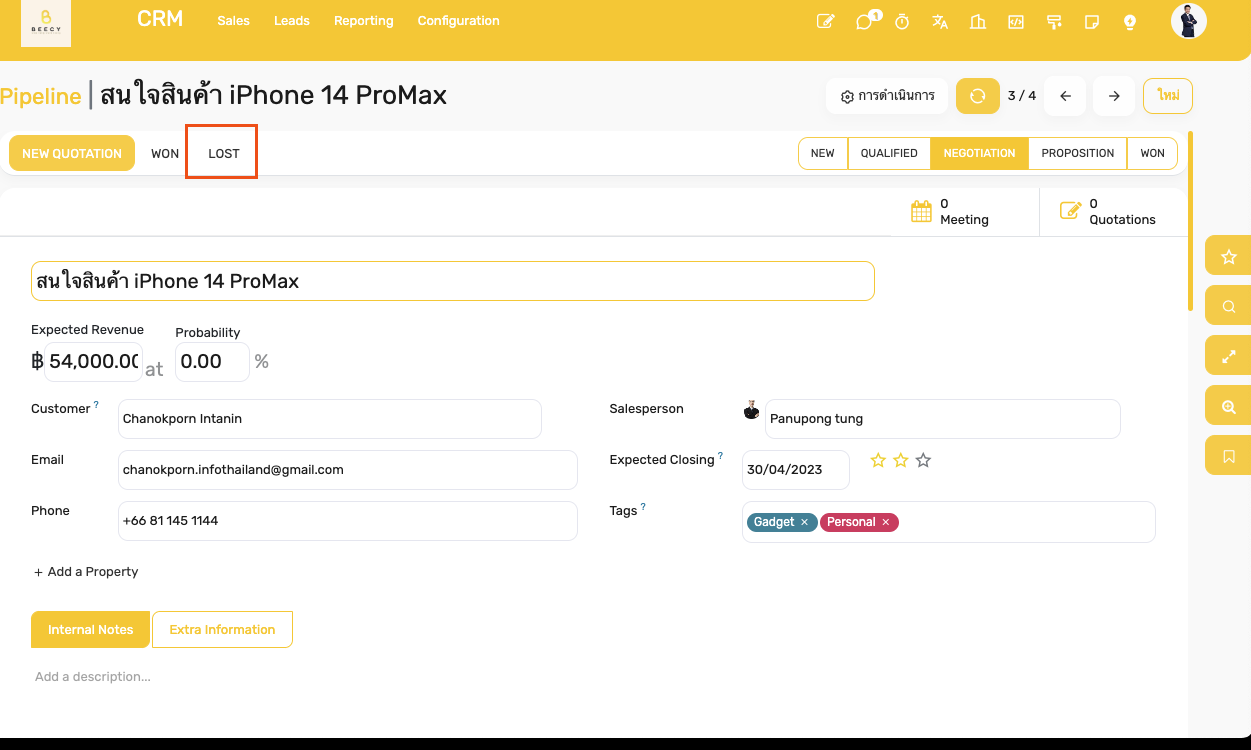Open the การดำเนินการ actions dropdown
This screenshot has height=750, width=1251.
[887, 96]
